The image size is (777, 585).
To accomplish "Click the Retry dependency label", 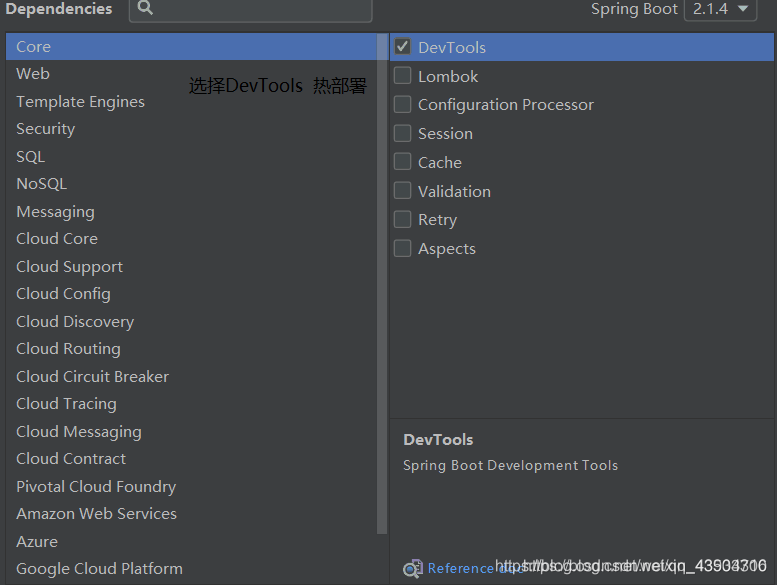I will click(x=438, y=220).
